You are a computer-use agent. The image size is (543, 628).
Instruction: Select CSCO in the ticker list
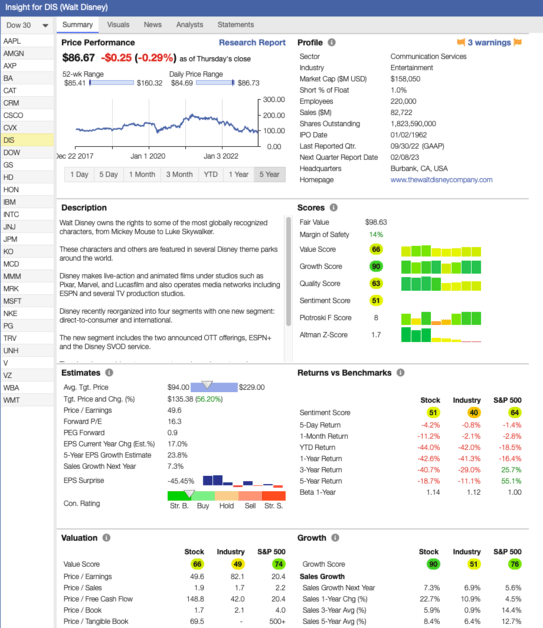pos(27,115)
